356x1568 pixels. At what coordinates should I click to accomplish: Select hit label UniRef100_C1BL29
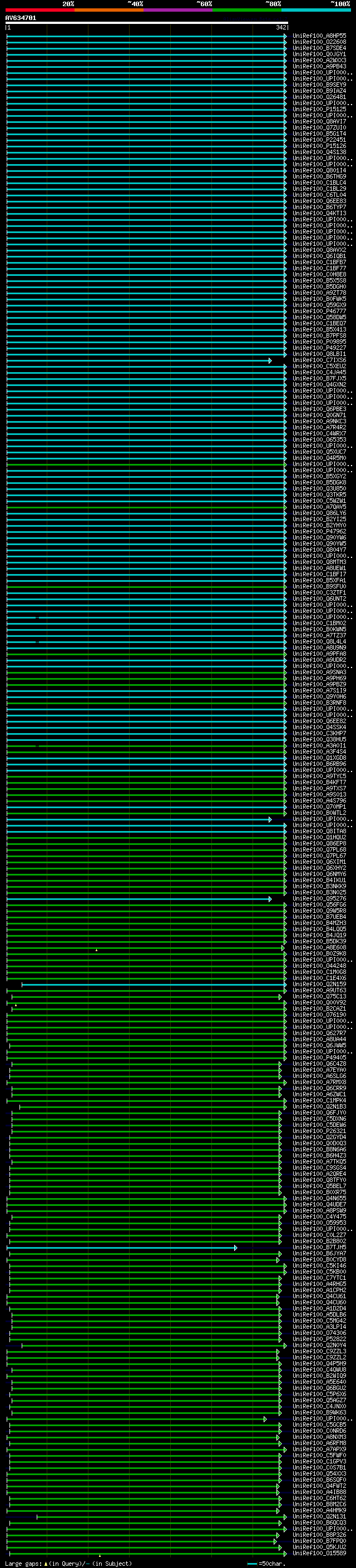point(319,189)
